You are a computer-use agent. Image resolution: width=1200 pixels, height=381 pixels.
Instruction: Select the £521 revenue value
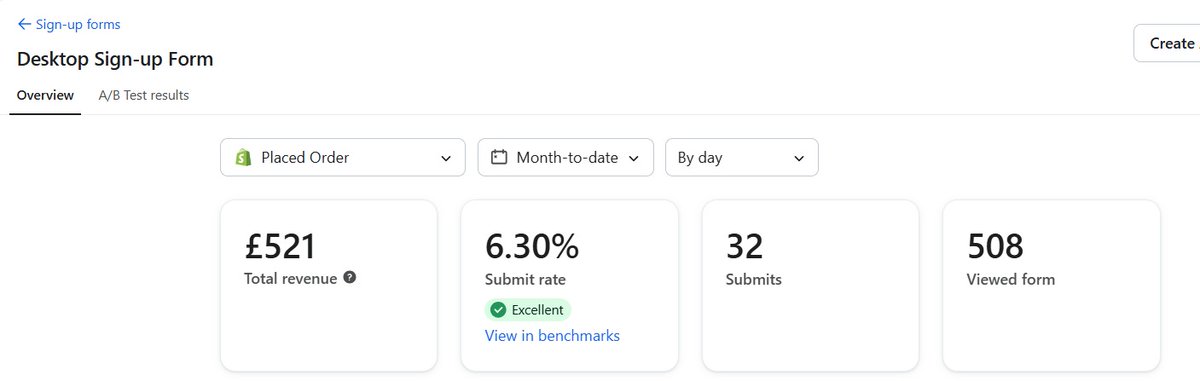tap(280, 246)
